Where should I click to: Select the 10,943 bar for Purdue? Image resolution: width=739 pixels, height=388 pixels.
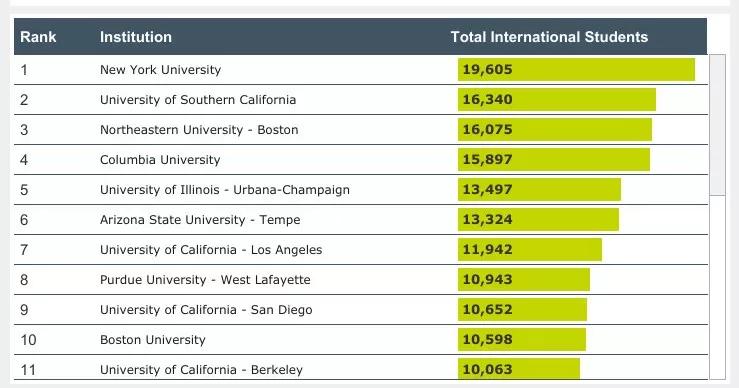(524, 280)
